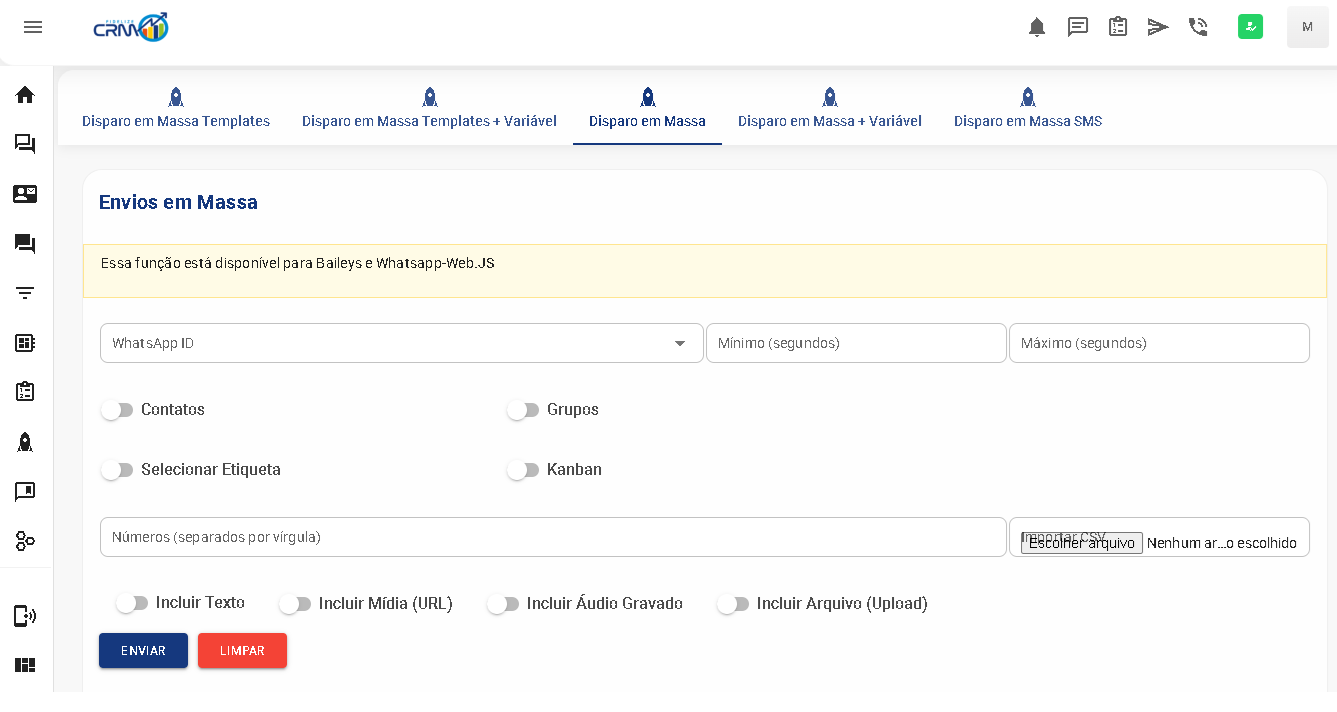This screenshot has width=1337, height=712.
Task: Open the WhatsApp ID dropdown
Action: [400, 342]
